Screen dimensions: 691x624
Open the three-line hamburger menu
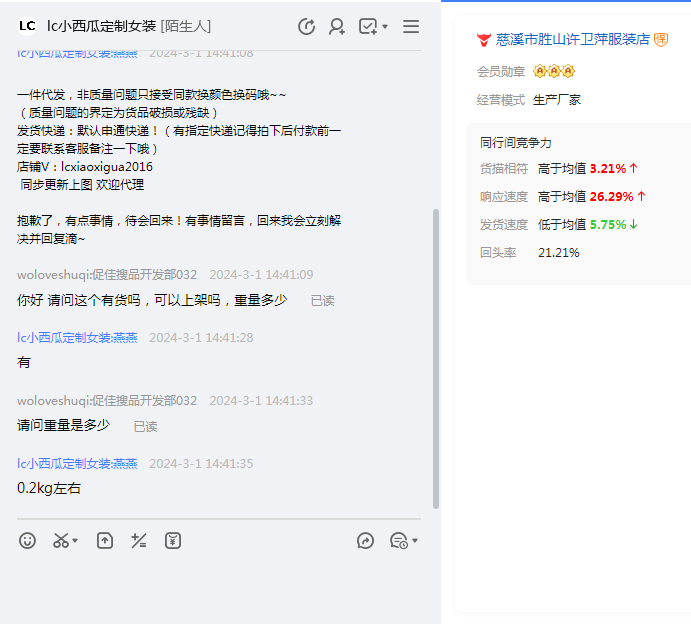411,27
